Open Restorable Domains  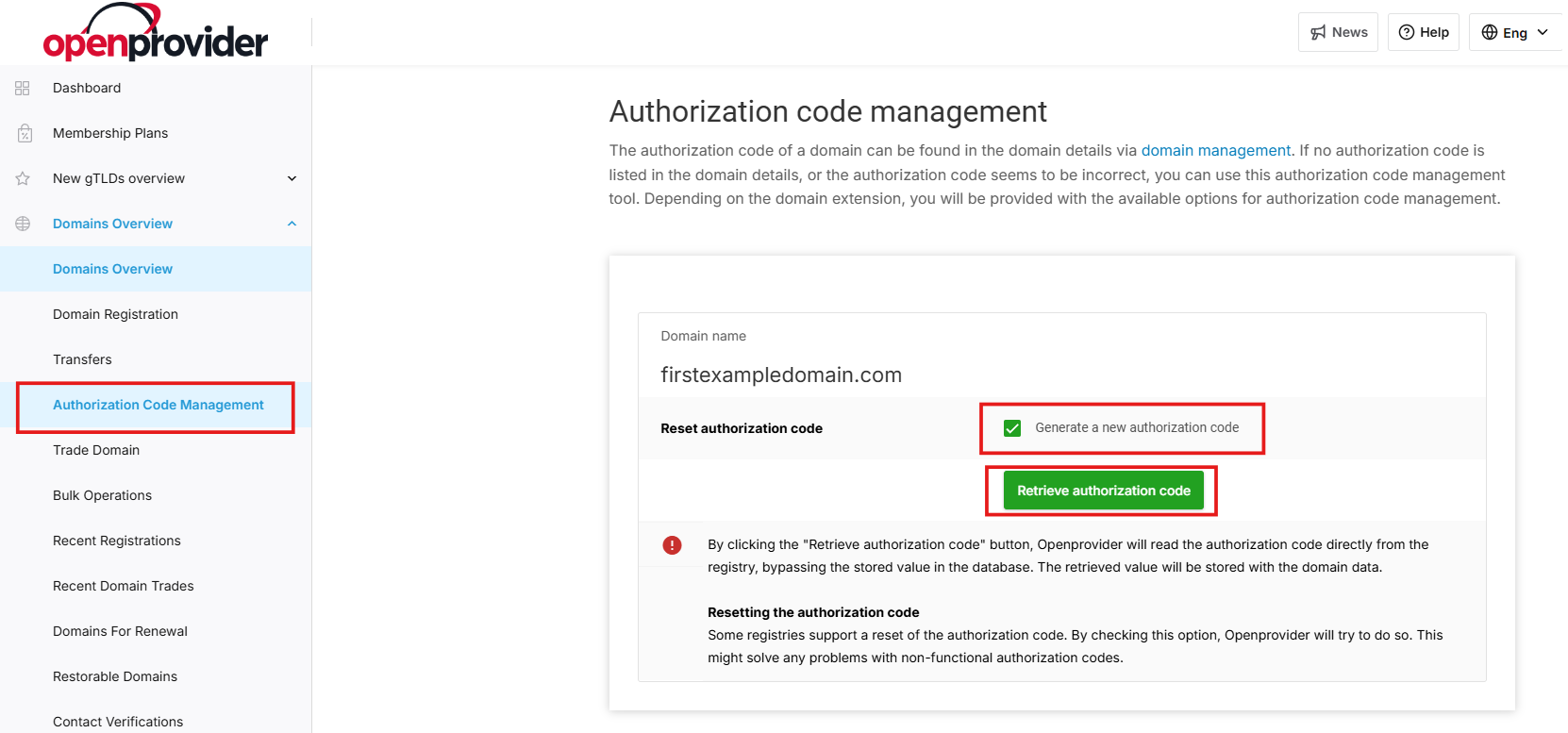tap(115, 676)
